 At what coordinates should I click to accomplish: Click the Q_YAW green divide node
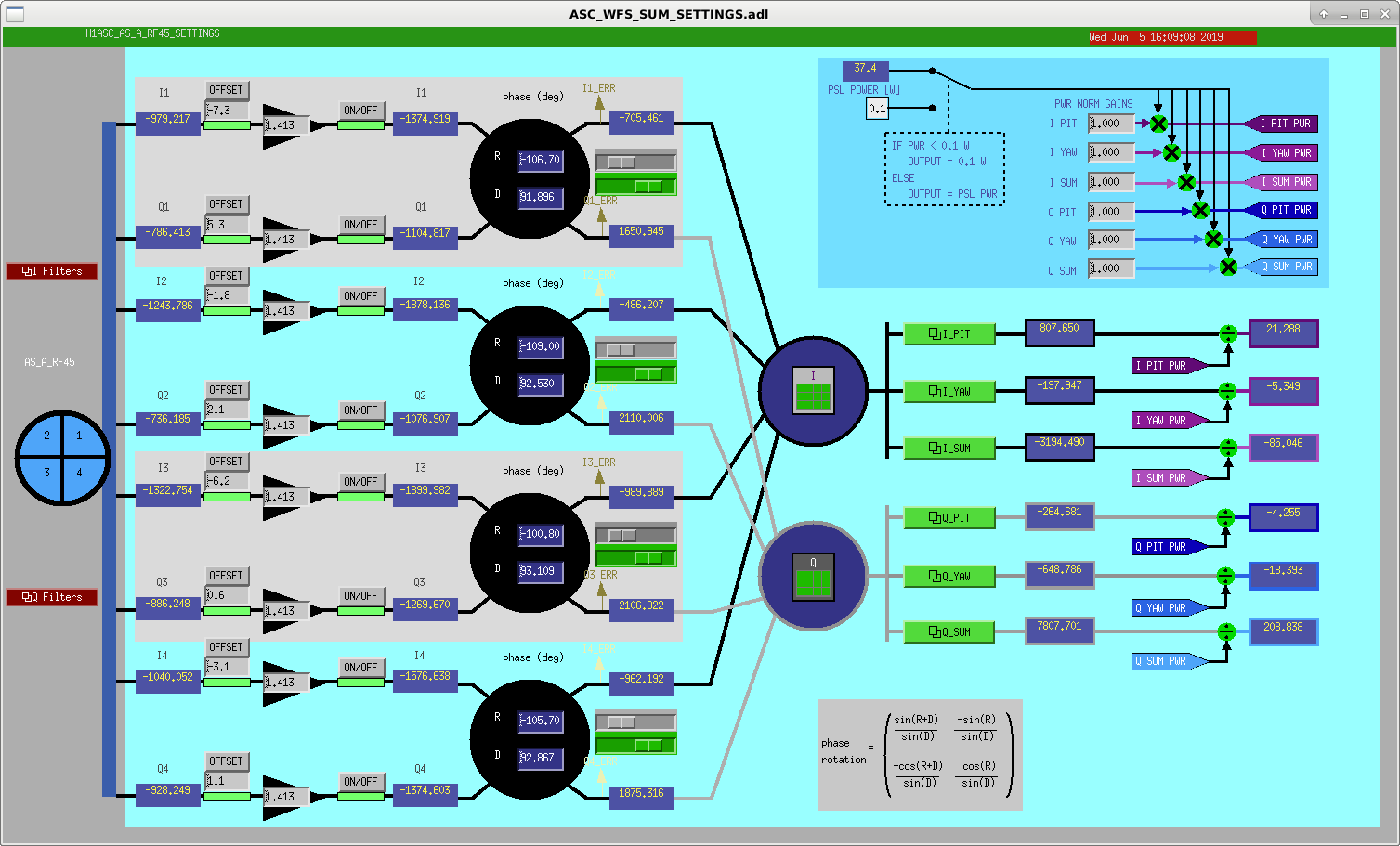point(1226,577)
